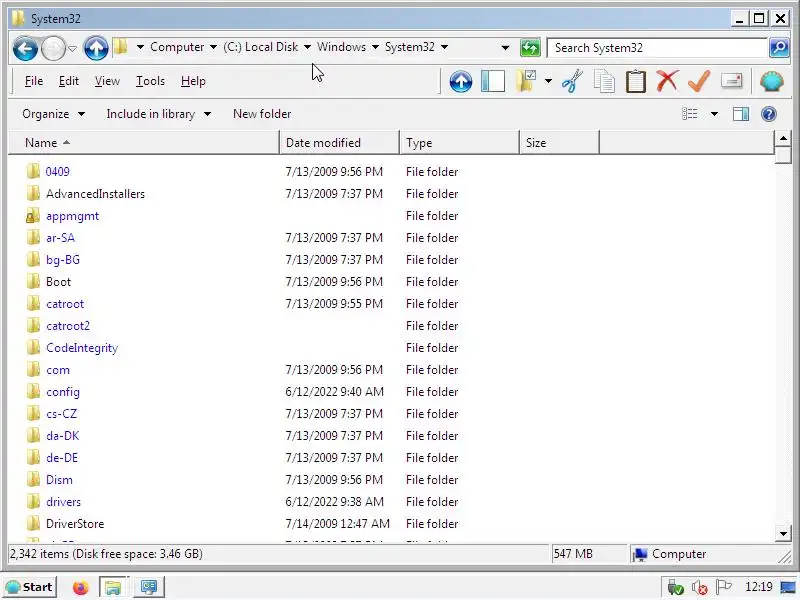Open the File menu

[x=34, y=81]
